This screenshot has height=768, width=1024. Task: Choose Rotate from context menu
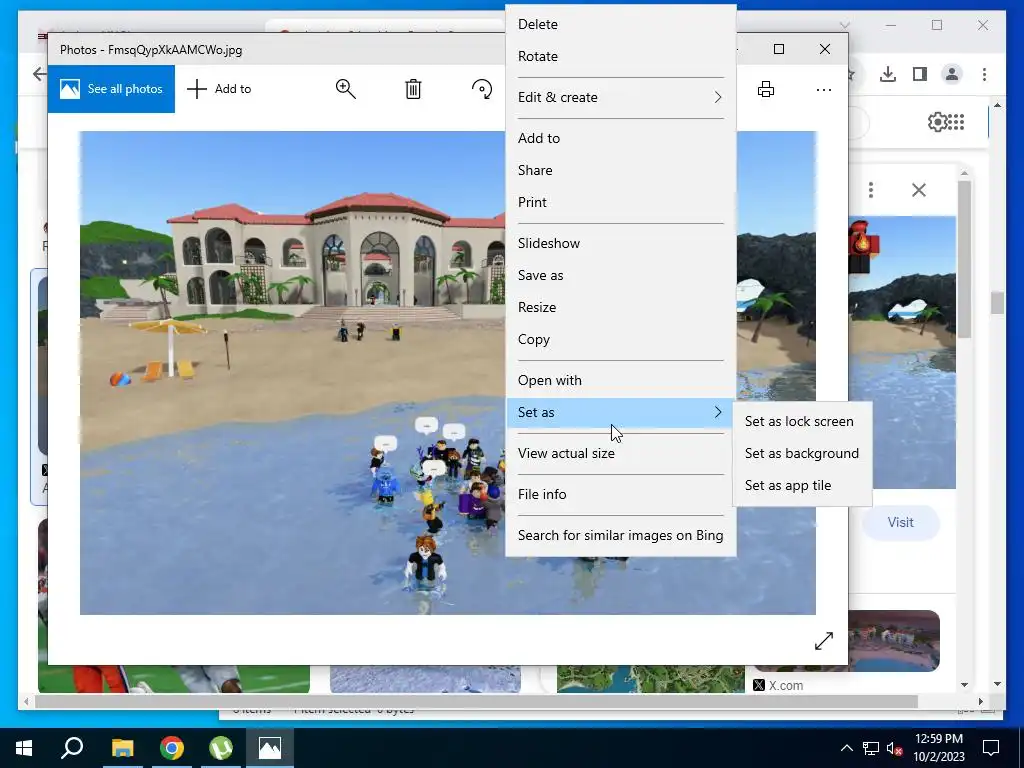(620, 56)
